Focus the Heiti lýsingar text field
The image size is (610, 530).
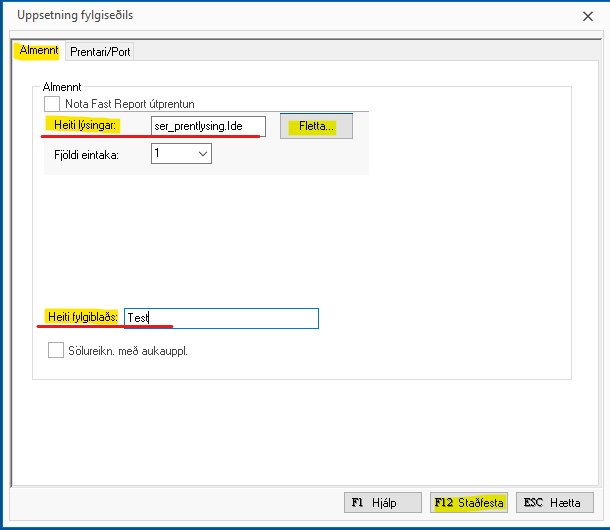(x=207, y=127)
